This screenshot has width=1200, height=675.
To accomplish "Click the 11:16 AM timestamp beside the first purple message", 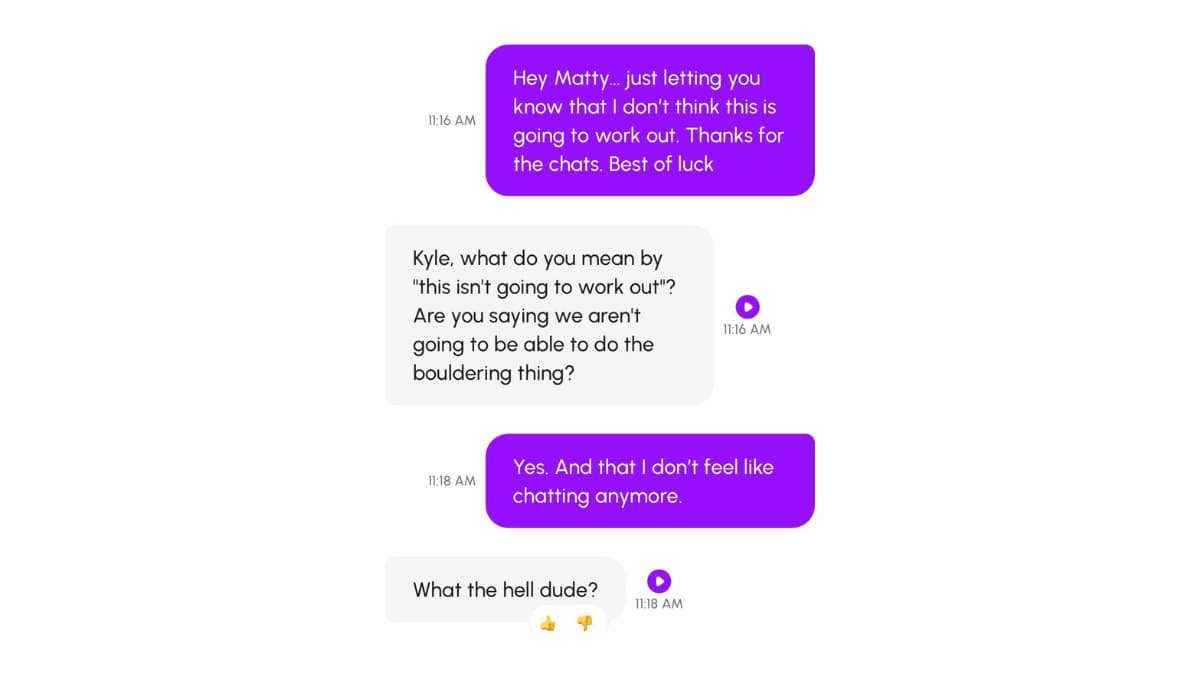I will click(x=451, y=120).
